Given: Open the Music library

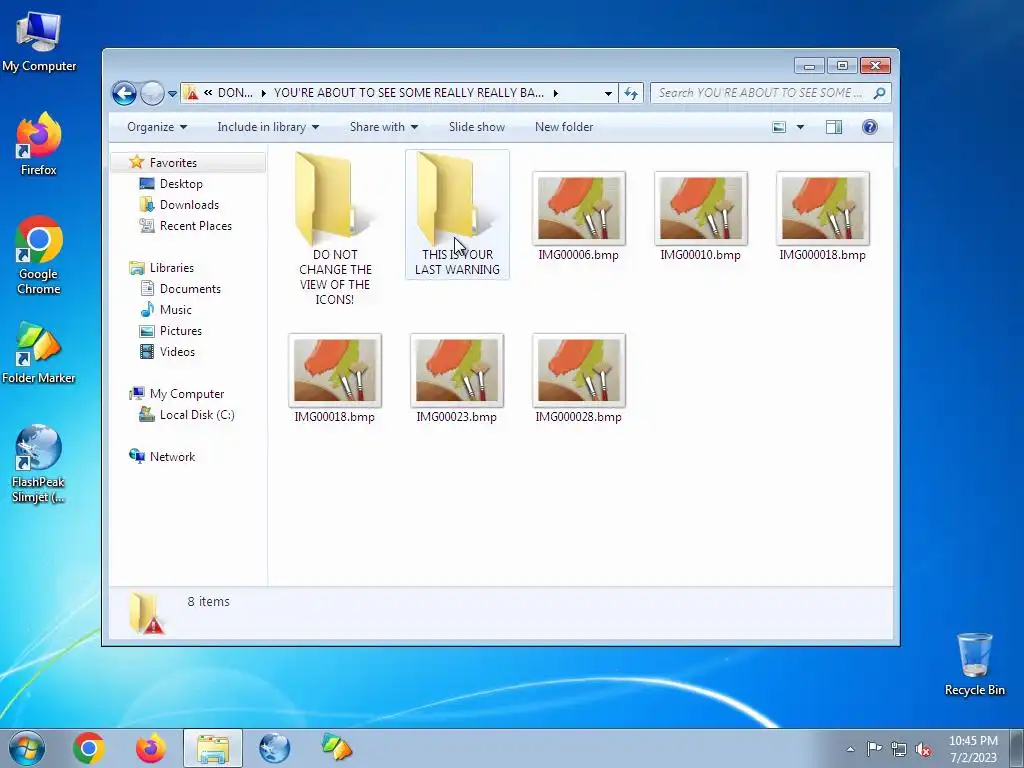Looking at the screenshot, I should (x=175, y=310).
